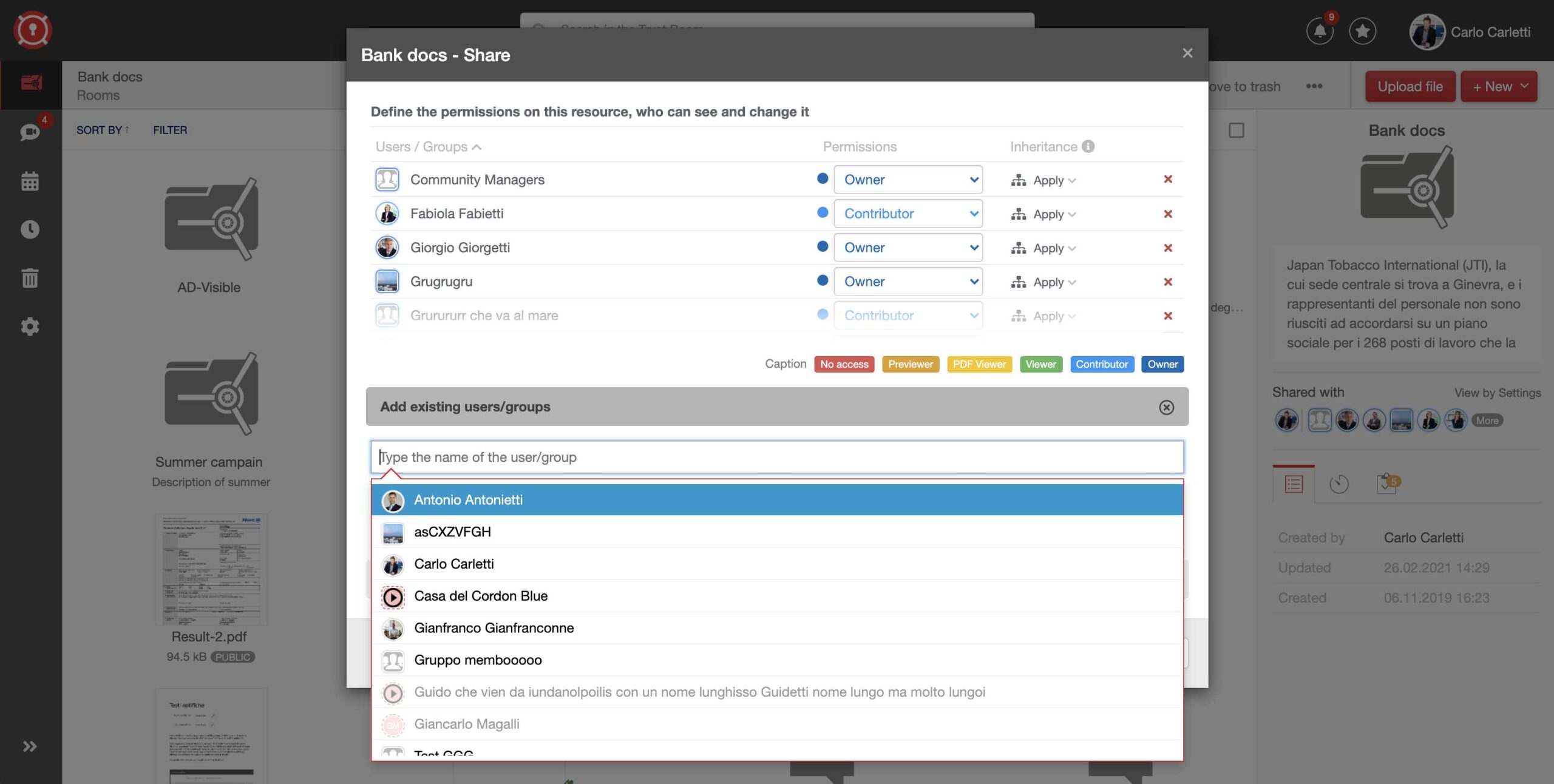Check the selection checkbox above the file list
Viewport: 1554px width, 784px height.
coord(1236,130)
